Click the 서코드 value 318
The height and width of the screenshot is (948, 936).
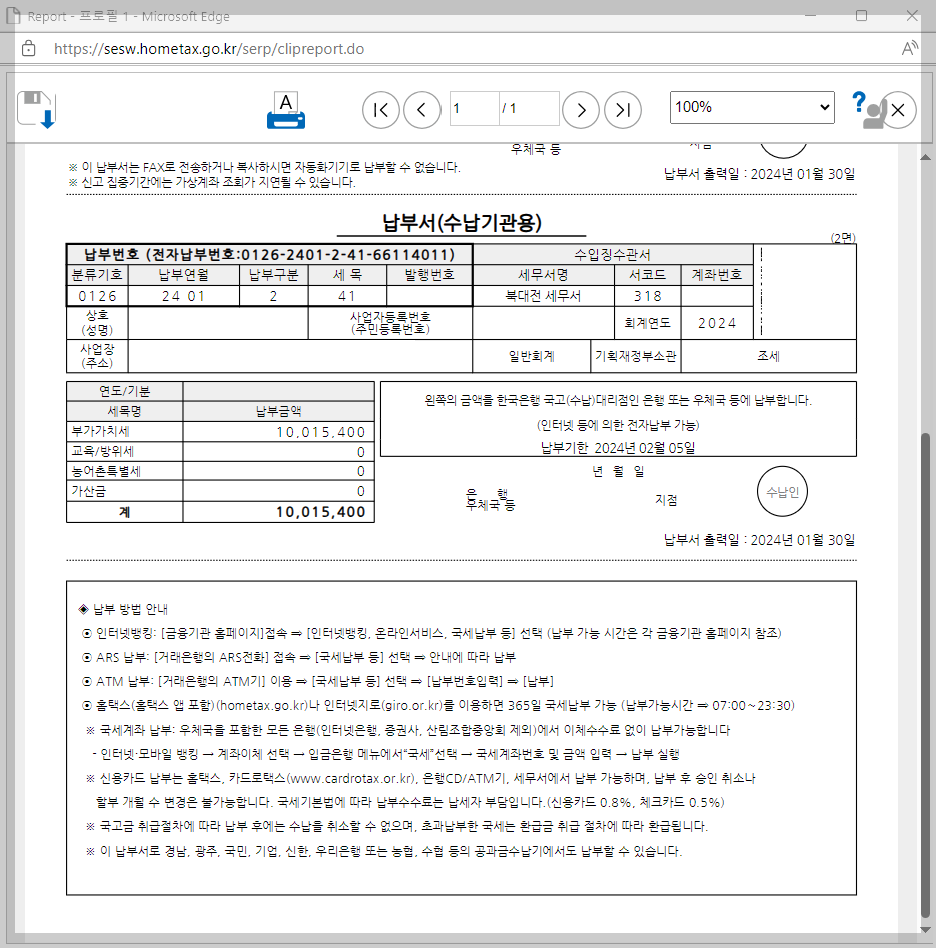[648, 296]
